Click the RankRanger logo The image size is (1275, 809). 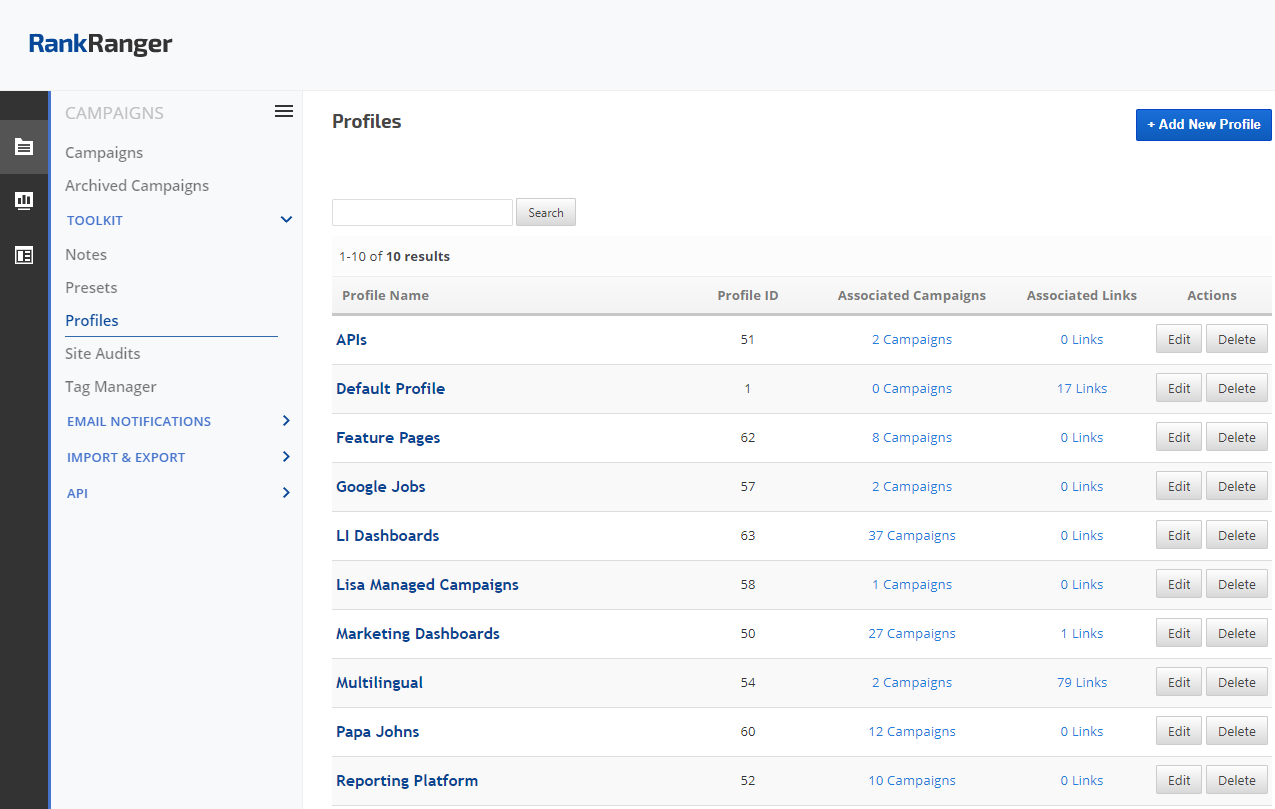click(100, 44)
